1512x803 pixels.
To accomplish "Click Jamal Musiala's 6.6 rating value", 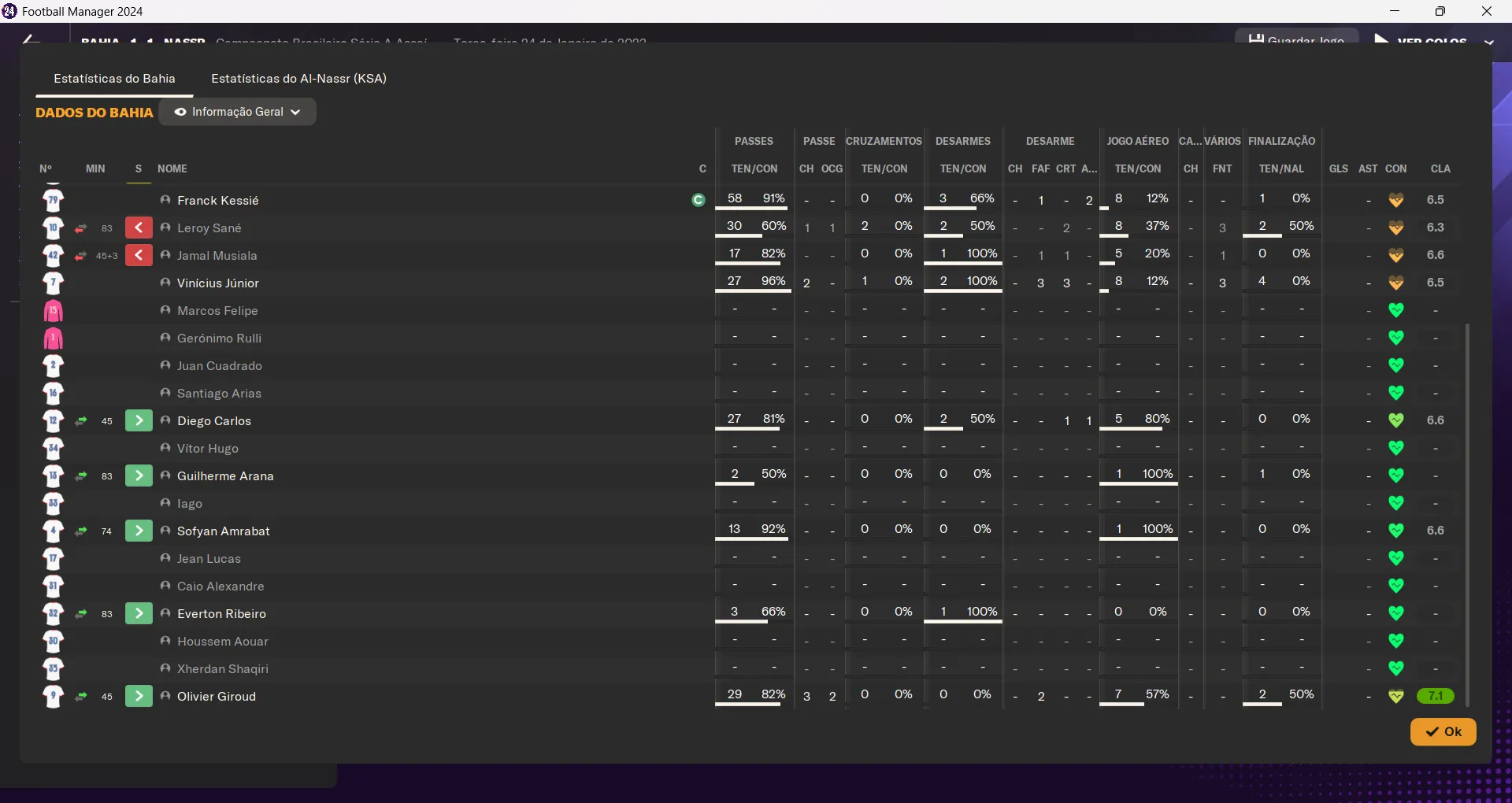I will point(1435,255).
